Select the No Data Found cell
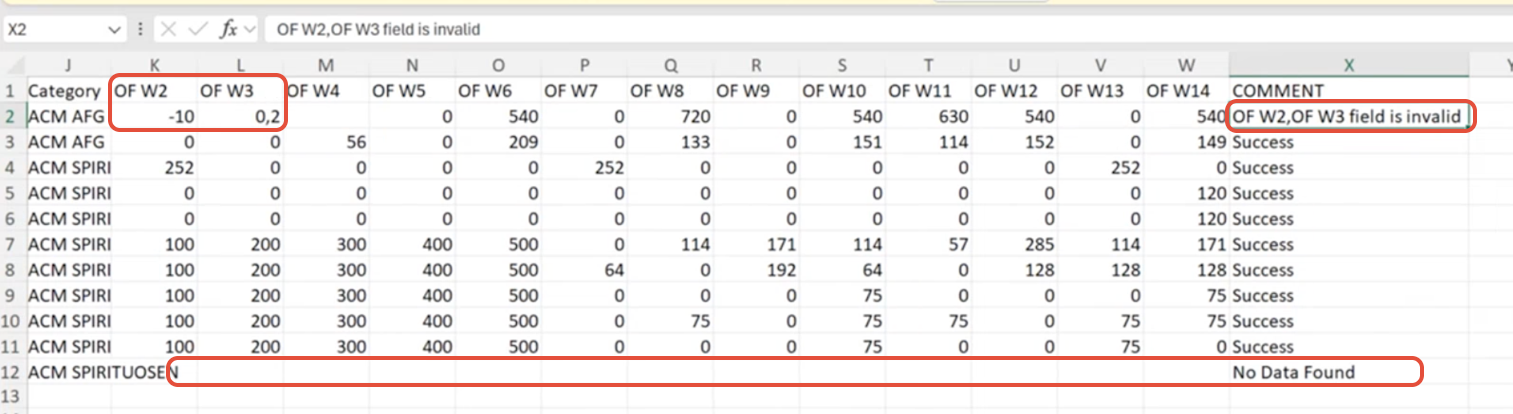Viewport: 1513px width, 414px height. coord(1348,372)
